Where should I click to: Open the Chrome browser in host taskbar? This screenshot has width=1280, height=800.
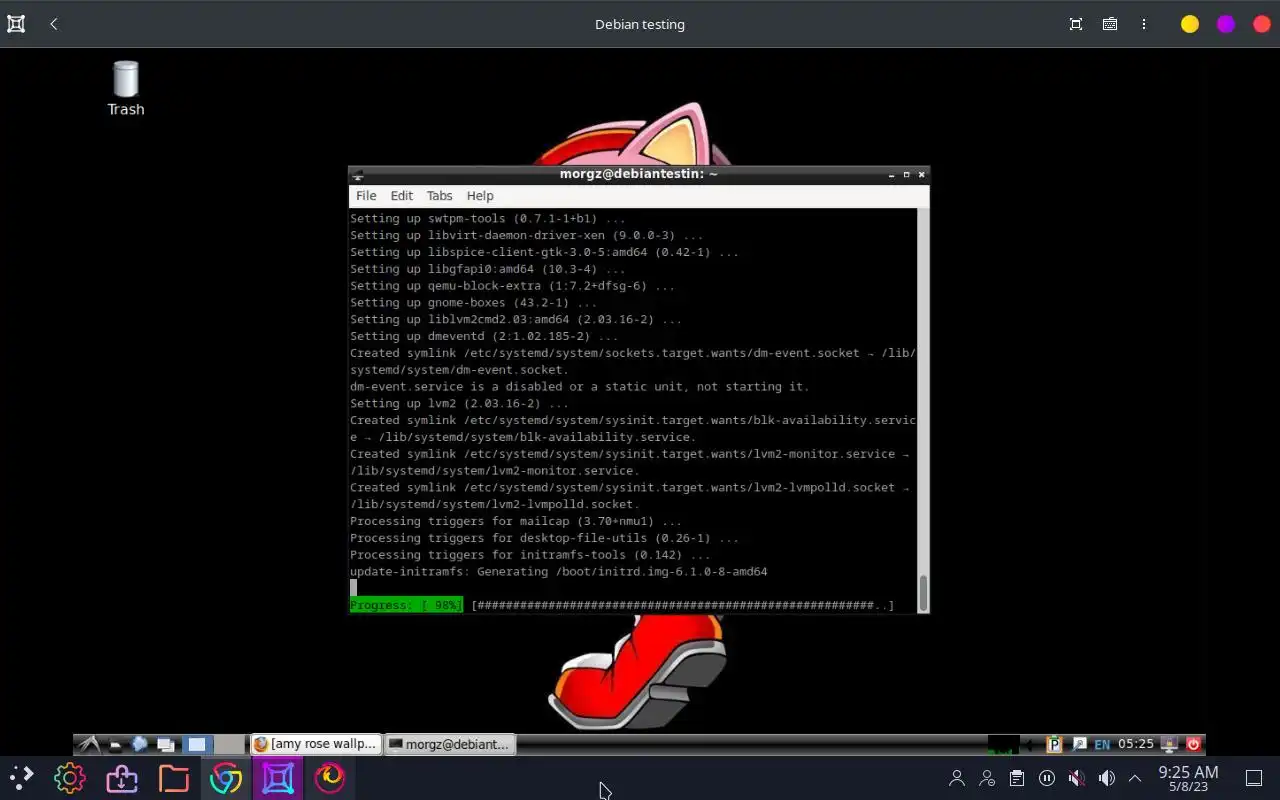click(225, 777)
